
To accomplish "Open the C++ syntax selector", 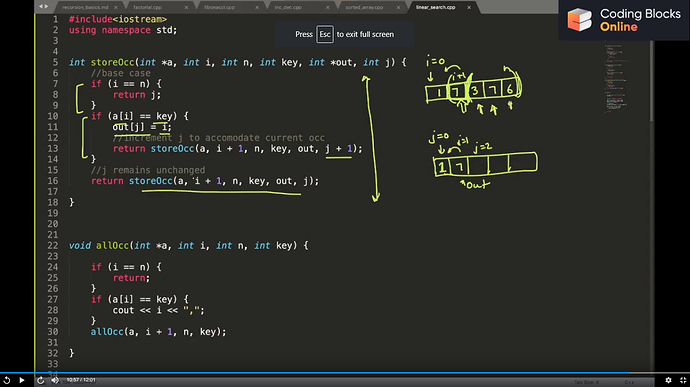I will pyautogui.click(x=629, y=382).
